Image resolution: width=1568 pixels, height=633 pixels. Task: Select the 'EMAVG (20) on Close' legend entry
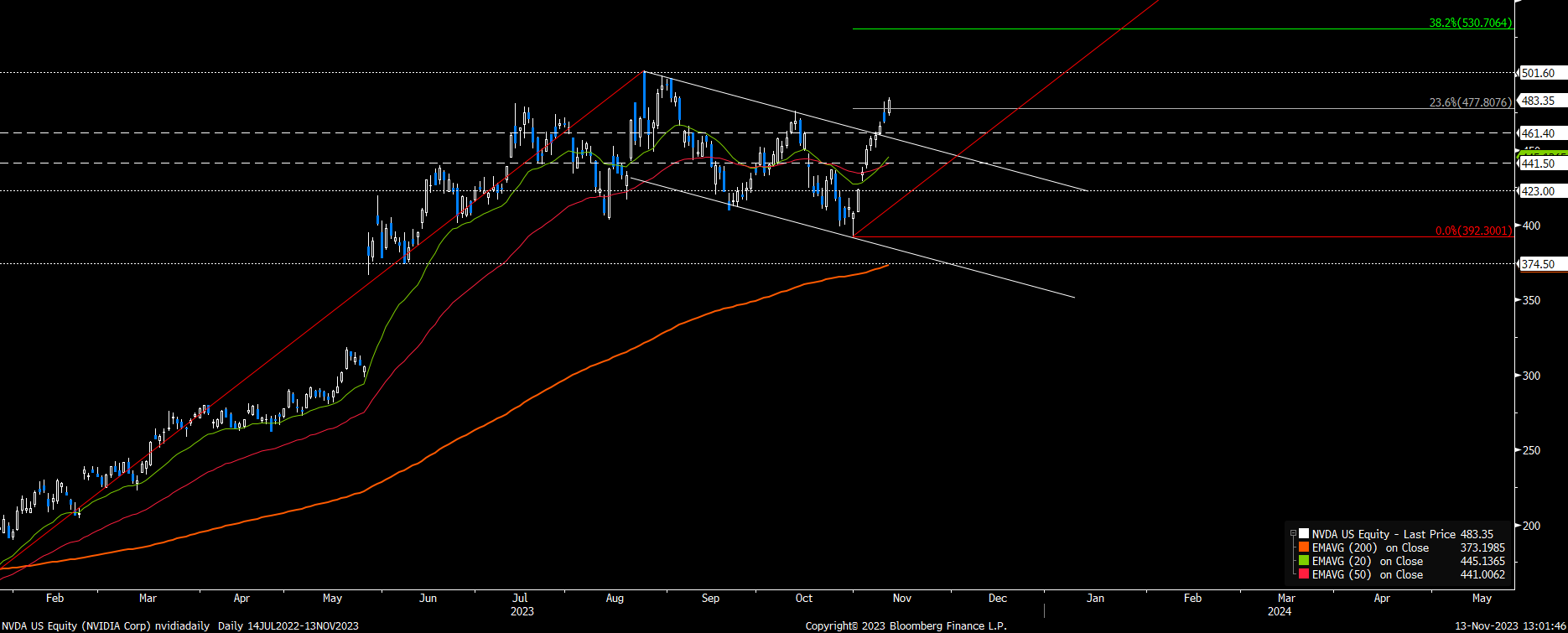tap(1368, 561)
